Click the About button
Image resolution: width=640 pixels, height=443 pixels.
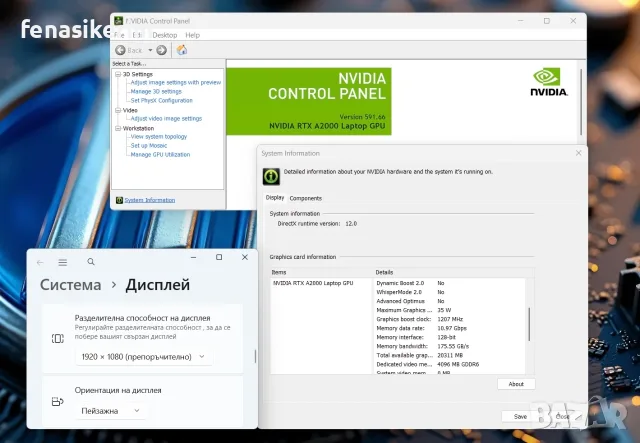[516, 384]
